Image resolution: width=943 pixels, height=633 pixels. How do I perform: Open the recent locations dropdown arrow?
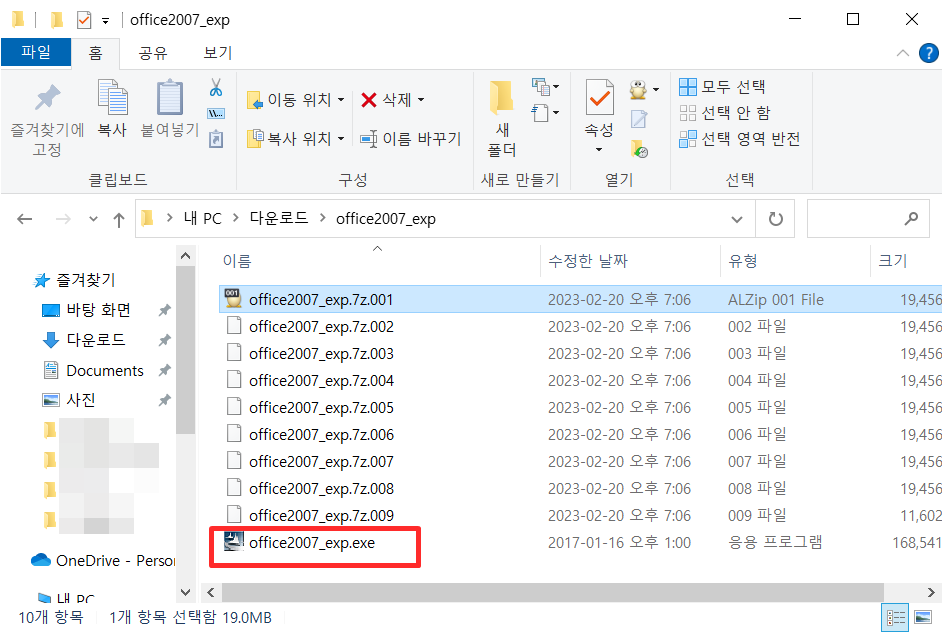[x=93, y=219]
